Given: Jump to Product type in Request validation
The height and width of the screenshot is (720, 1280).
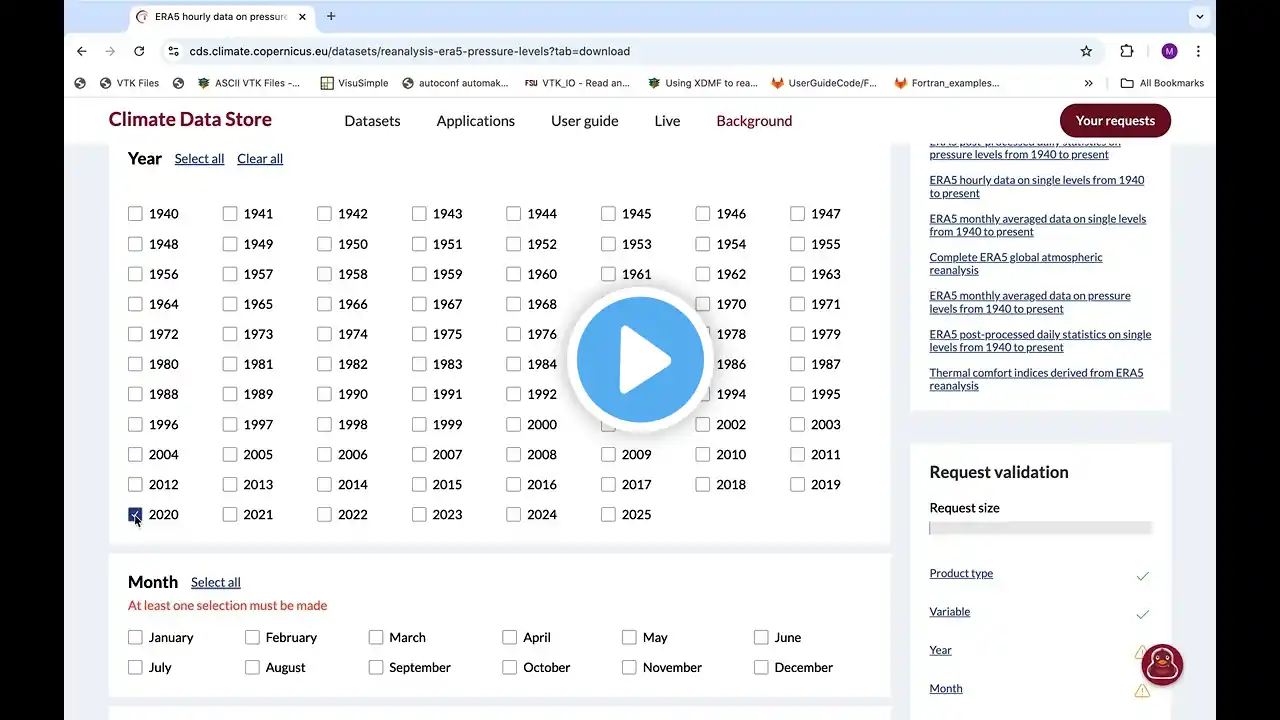Looking at the screenshot, I should pyautogui.click(x=961, y=574).
